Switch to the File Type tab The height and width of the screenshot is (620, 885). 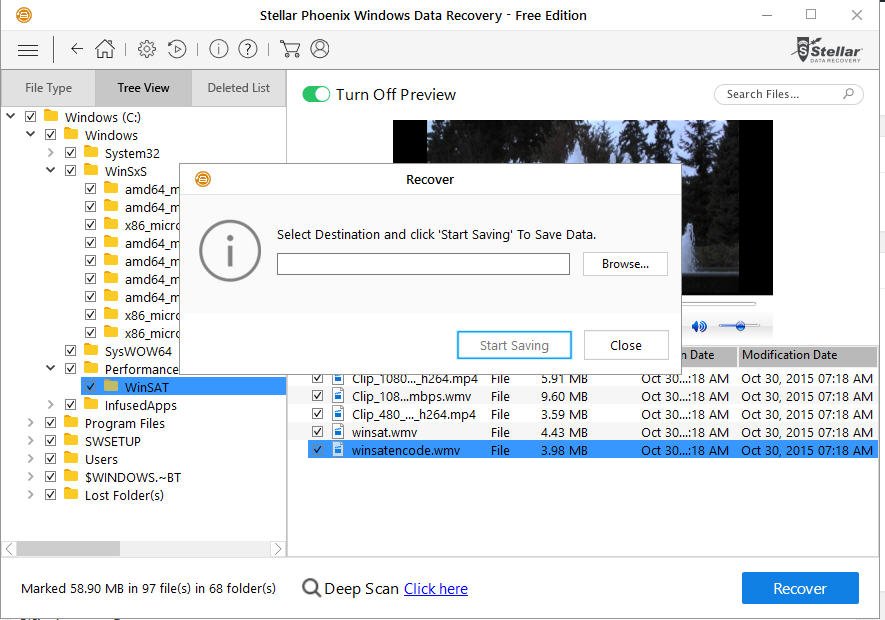49,88
